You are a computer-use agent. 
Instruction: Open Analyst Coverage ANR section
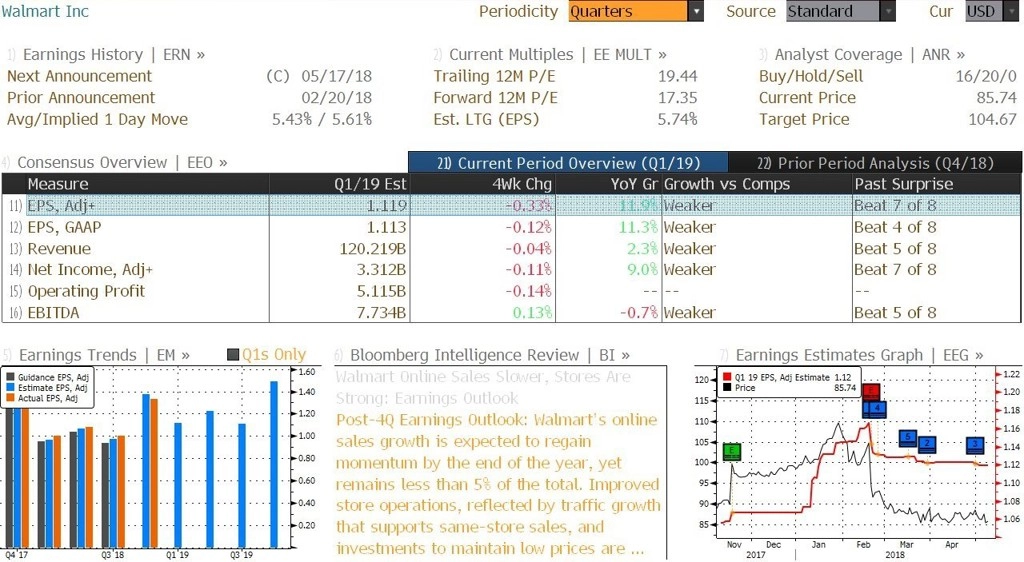tap(862, 54)
